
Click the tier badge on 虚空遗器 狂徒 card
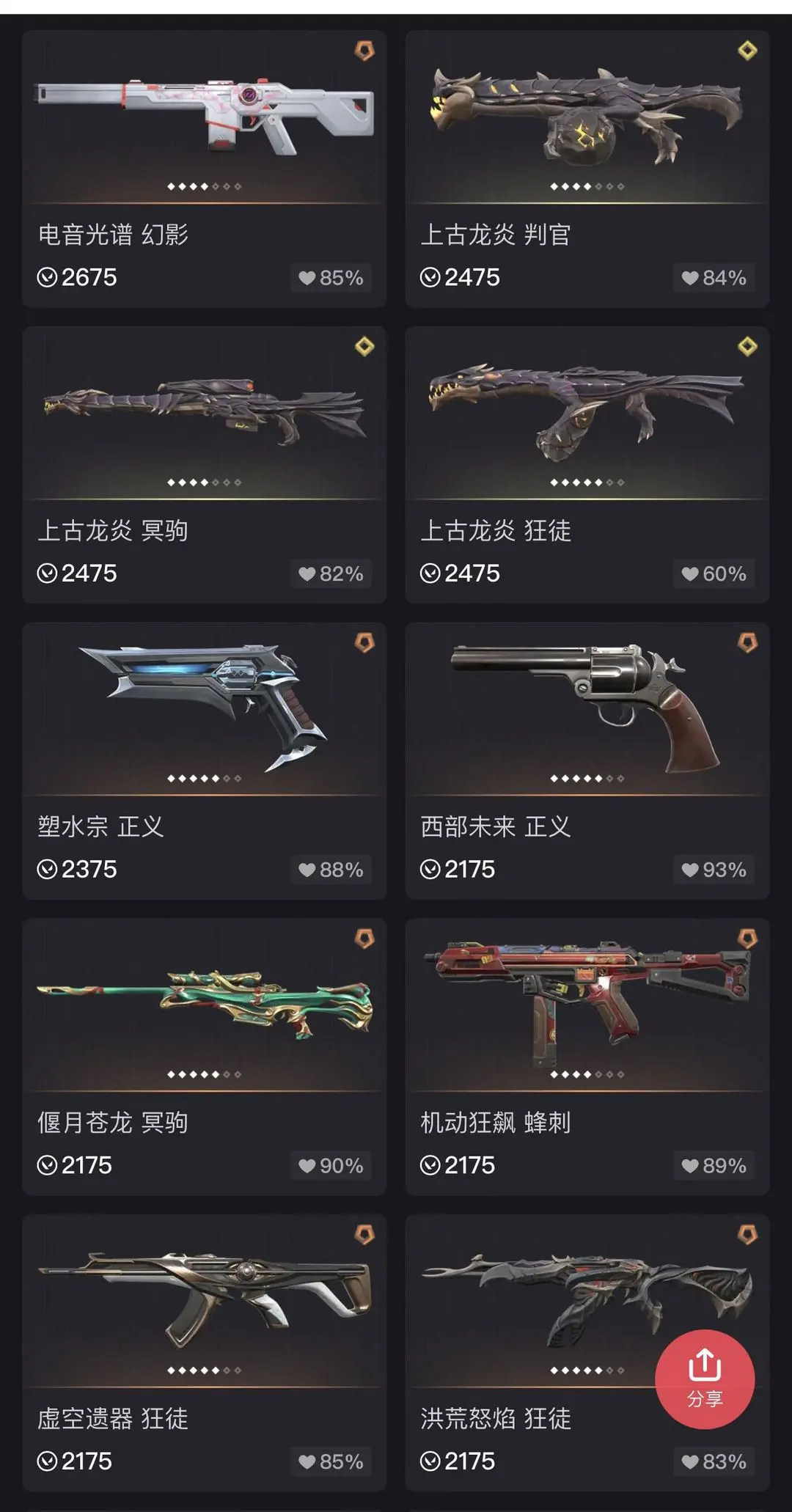[364, 1234]
